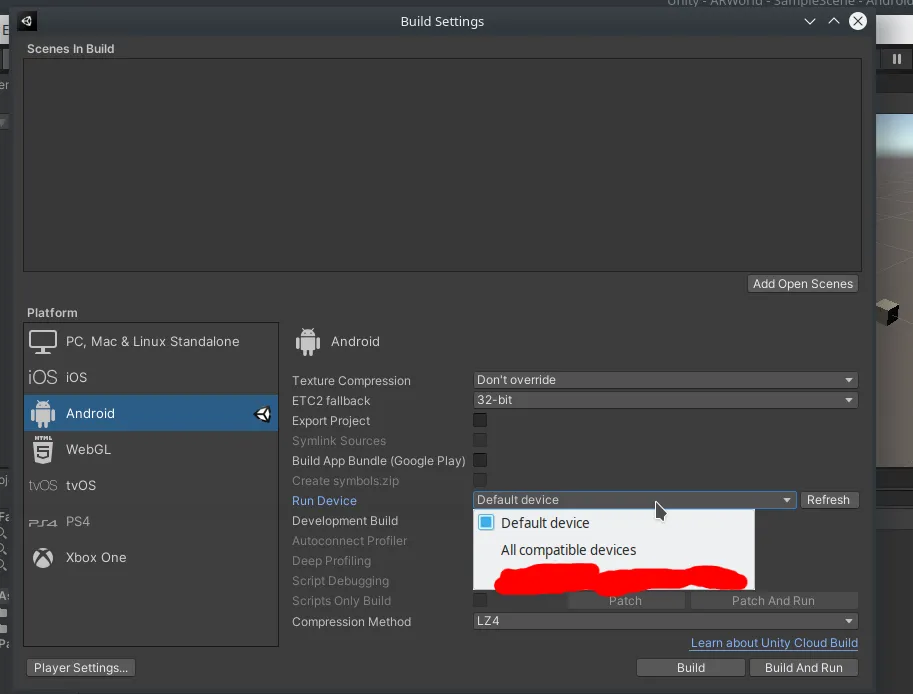Screen dimensions: 913x694
Task: Click the Build App Bundle (Google Play) label
Action: (379, 461)
